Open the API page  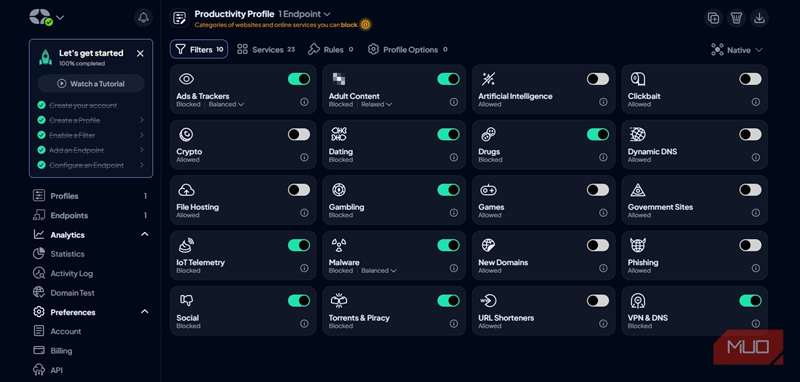pyautogui.click(x=56, y=370)
